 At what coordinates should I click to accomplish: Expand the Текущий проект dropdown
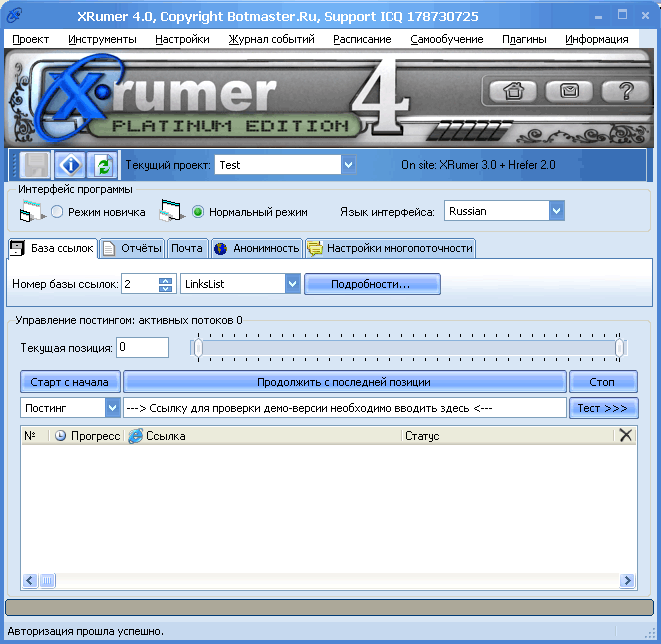click(348, 165)
